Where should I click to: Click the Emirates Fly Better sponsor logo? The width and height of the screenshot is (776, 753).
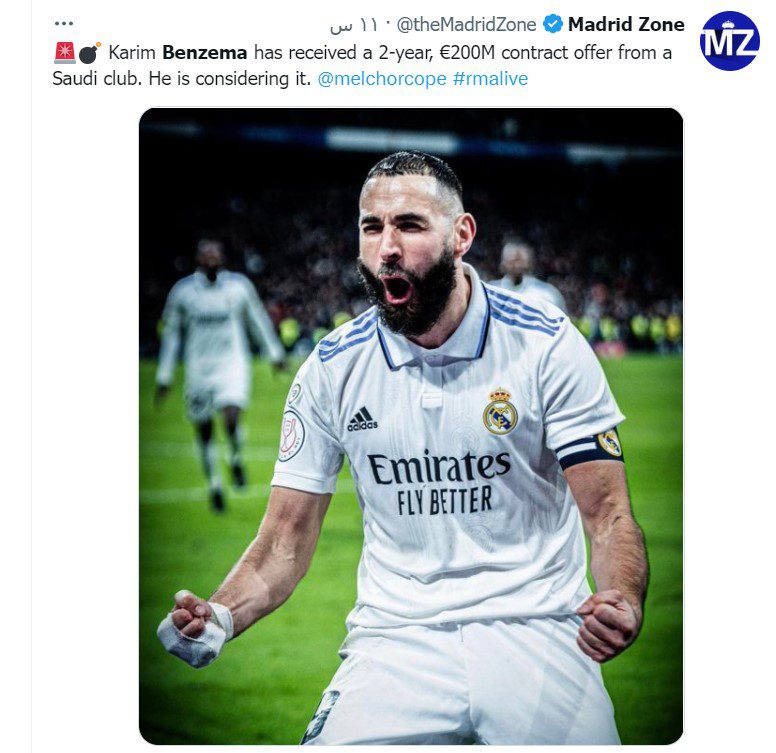[439, 482]
